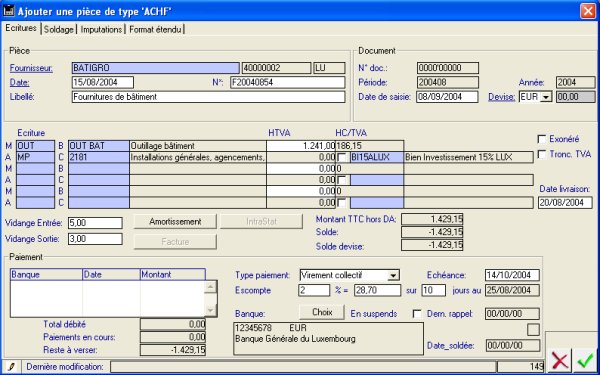
Task: Click Escompte amount 28,70 field
Action: tap(378, 290)
